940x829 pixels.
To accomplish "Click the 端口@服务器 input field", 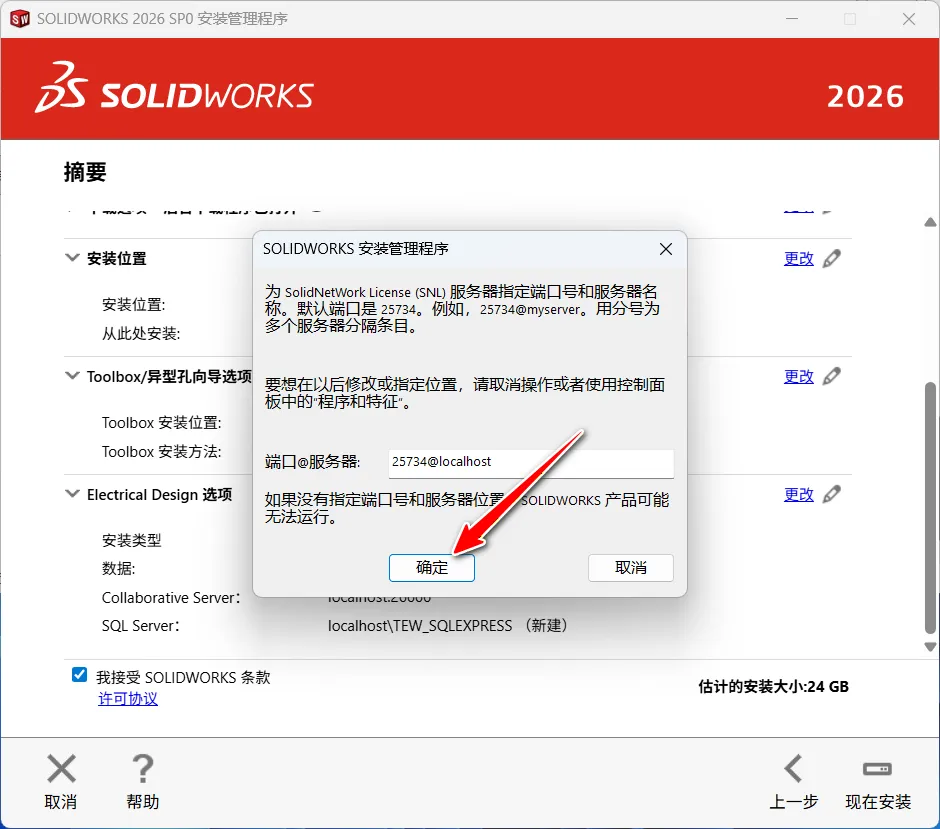I will click(x=531, y=463).
